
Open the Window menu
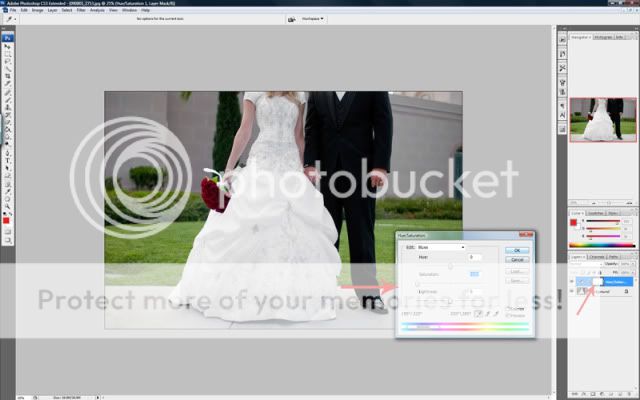tap(129, 10)
